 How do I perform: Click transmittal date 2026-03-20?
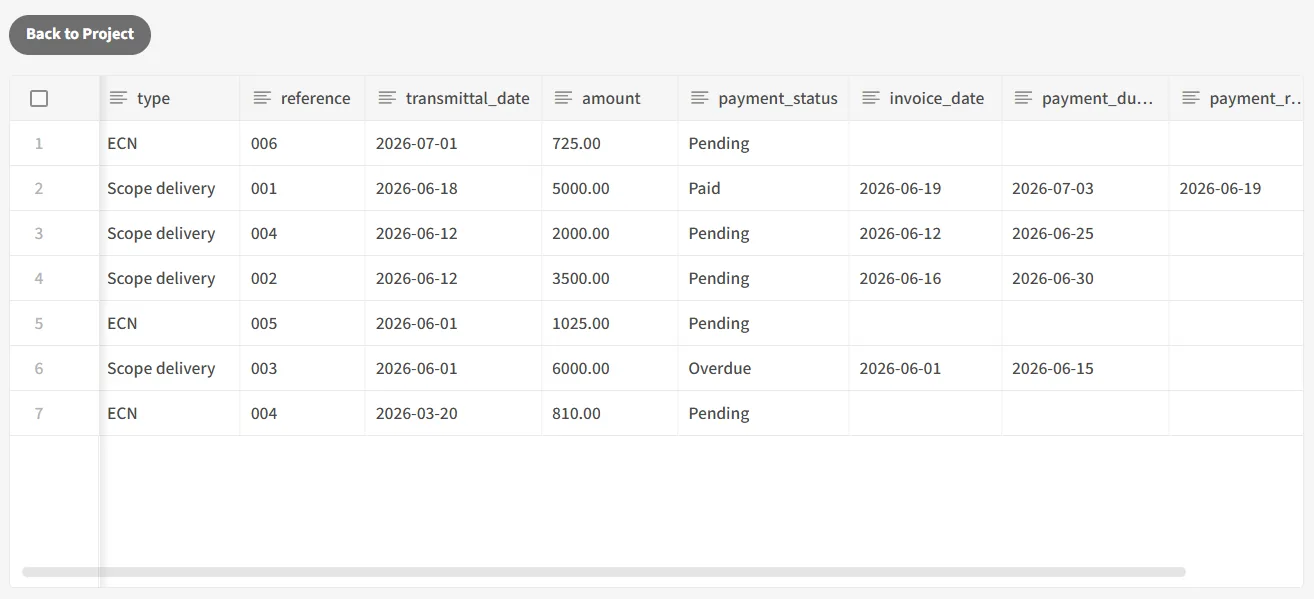pyautogui.click(x=454, y=413)
